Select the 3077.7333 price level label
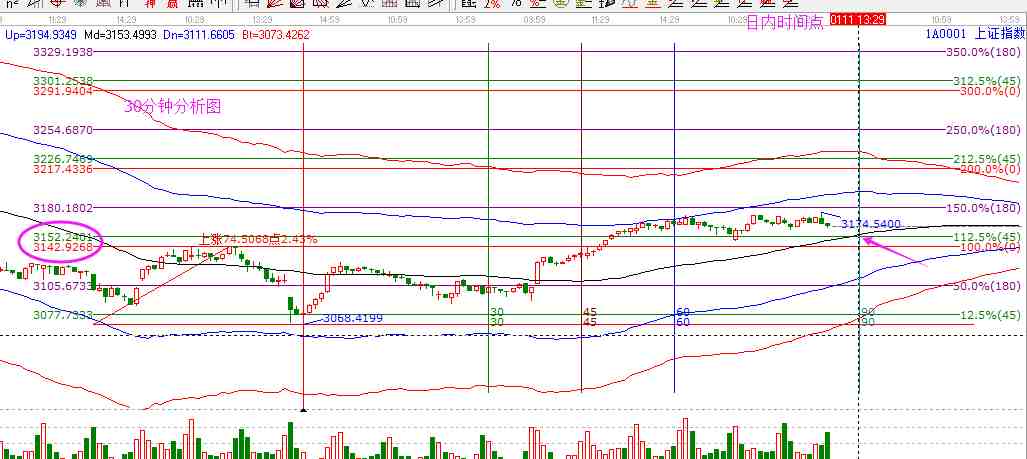Viewport: 1027px width, 459px height. 64,315
